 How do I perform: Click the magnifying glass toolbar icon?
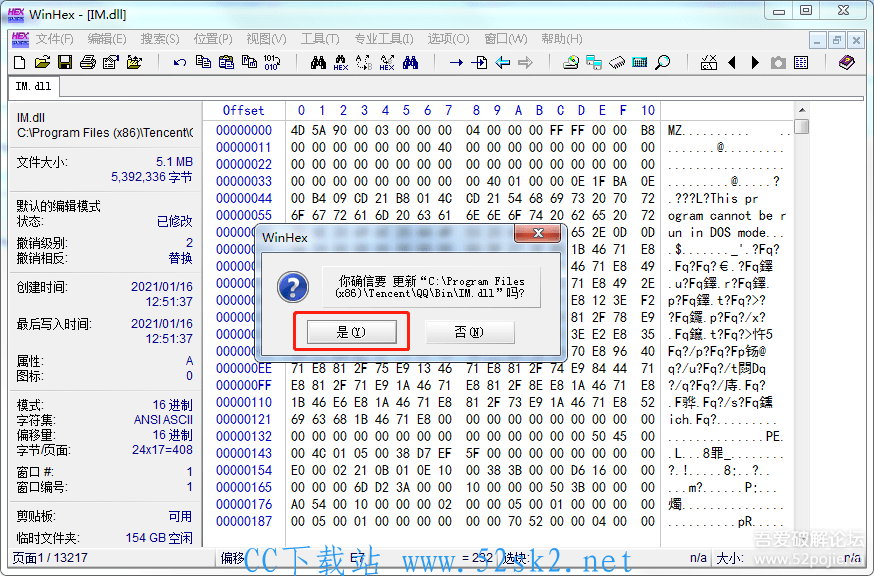click(x=662, y=62)
